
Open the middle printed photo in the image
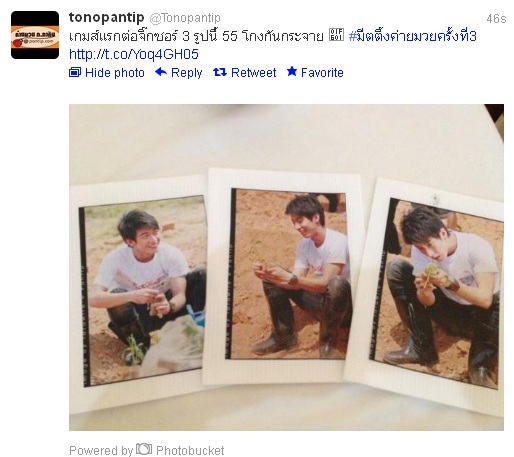[x=287, y=274]
